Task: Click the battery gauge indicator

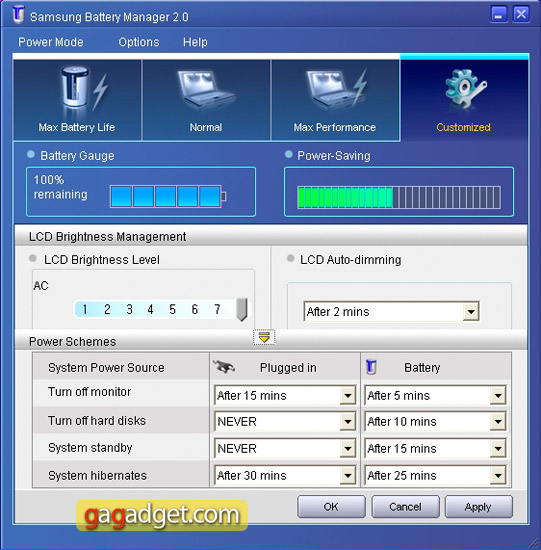Action: (168, 196)
